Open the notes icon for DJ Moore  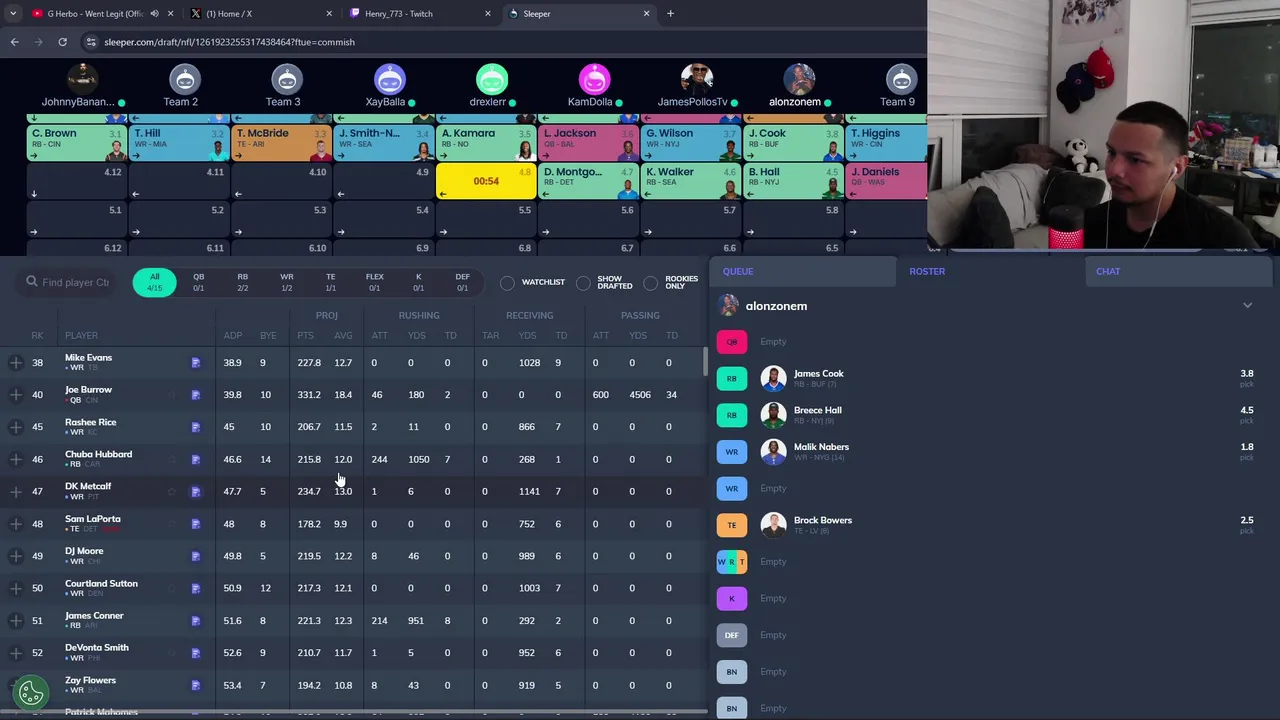click(x=196, y=556)
